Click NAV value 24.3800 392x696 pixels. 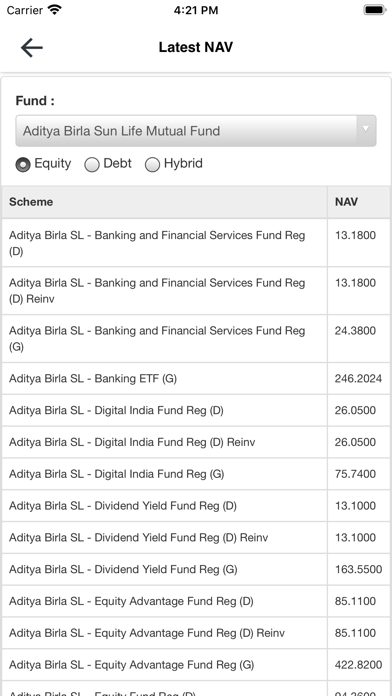pyautogui.click(x=355, y=331)
